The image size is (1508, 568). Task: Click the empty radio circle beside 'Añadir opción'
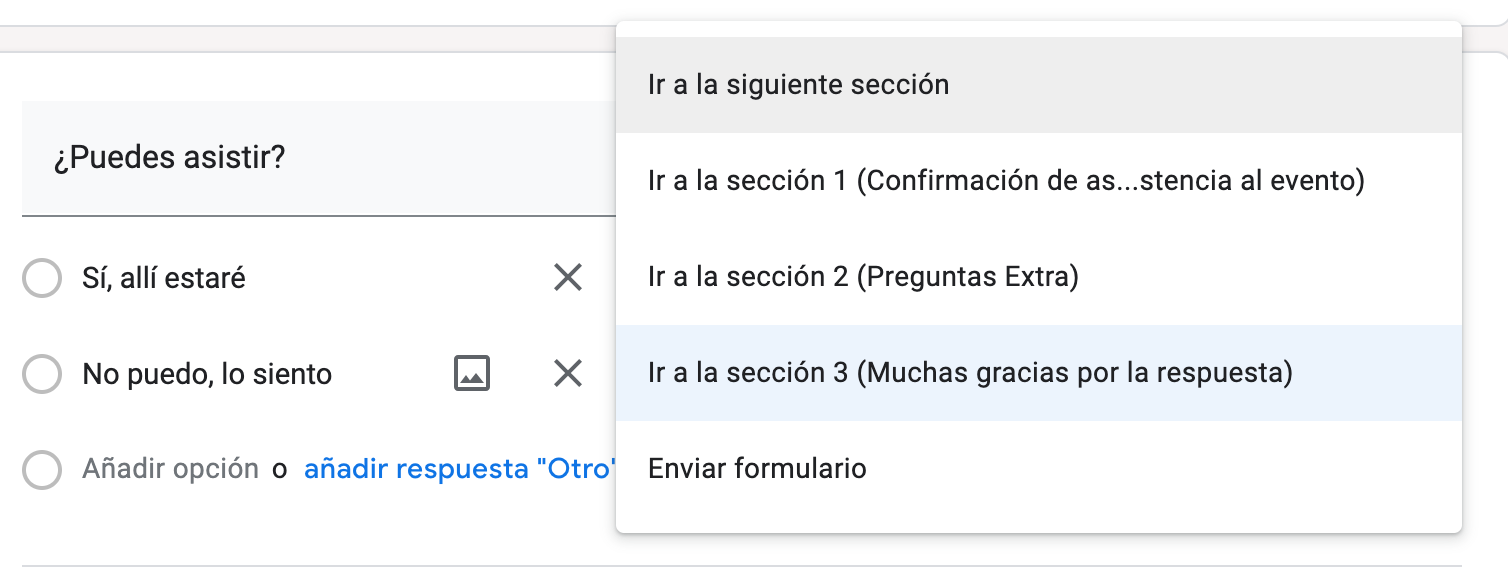pyautogui.click(x=42, y=469)
